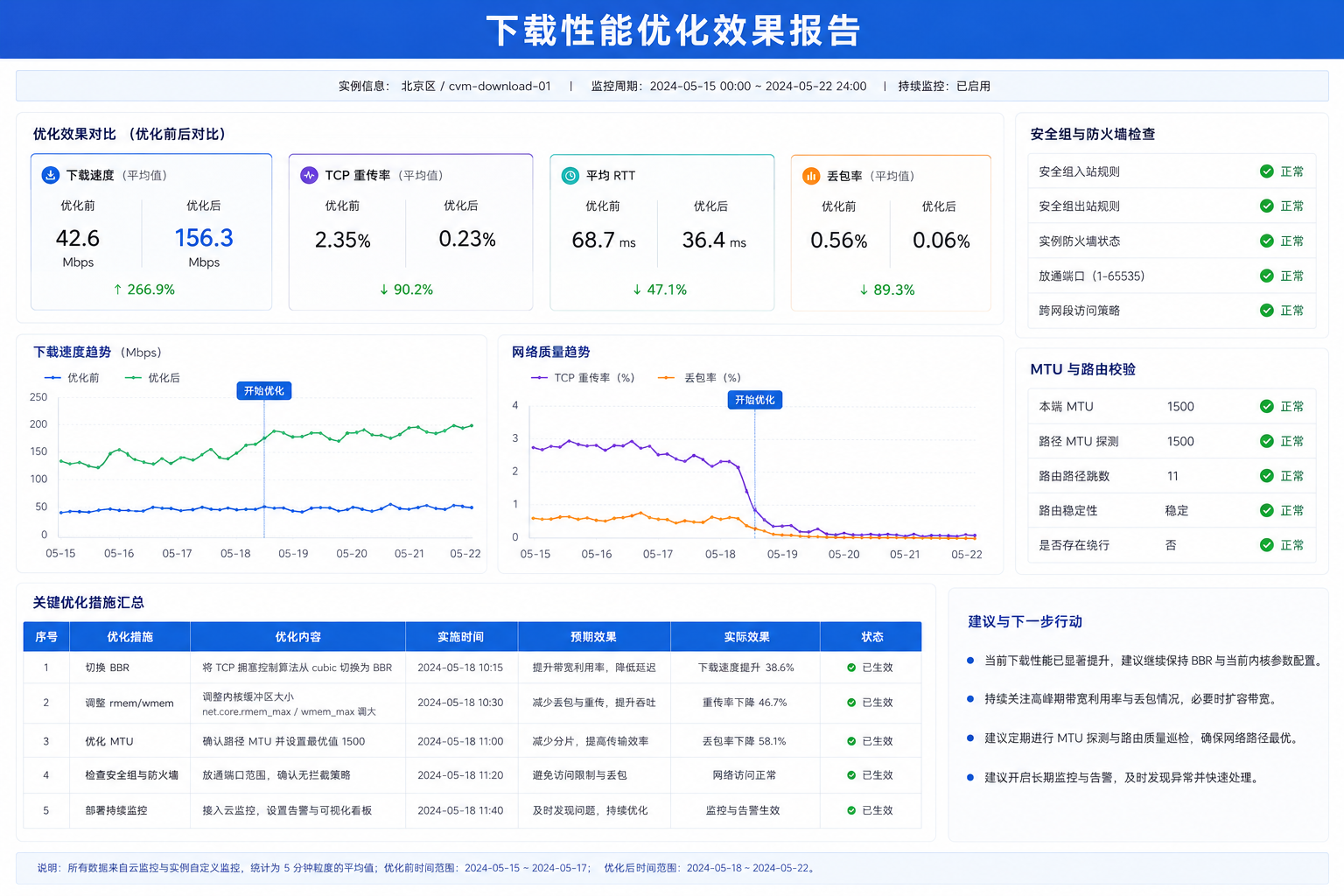
Task: Click instance info 北京区 / cvm-download-01
Action: coord(476,86)
